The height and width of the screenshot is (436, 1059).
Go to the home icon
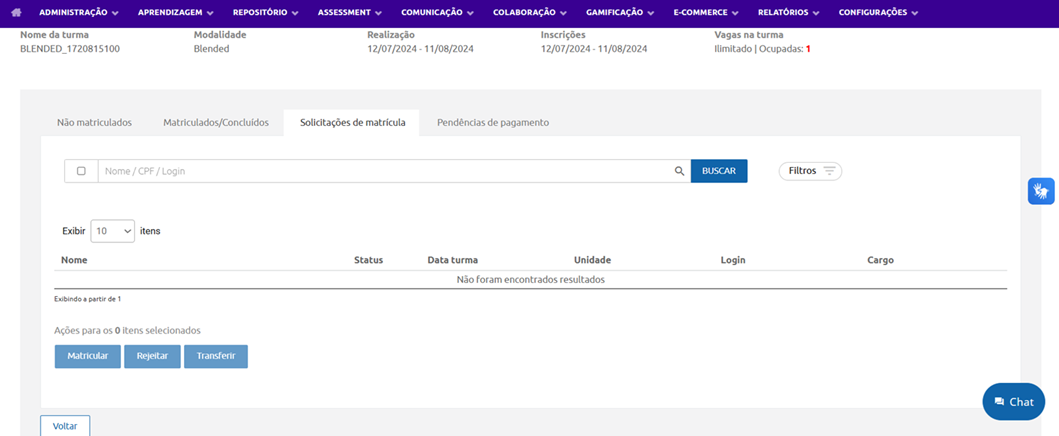(17, 12)
